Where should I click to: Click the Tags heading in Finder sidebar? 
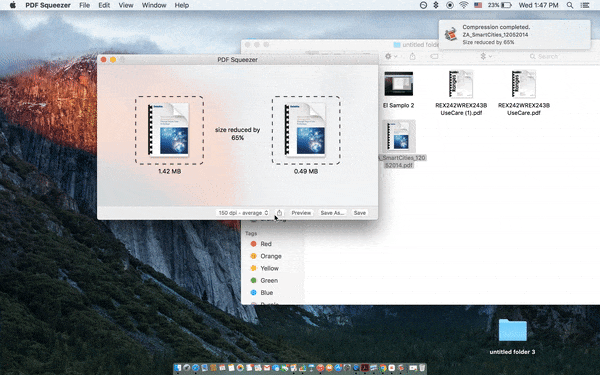[x=251, y=233]
